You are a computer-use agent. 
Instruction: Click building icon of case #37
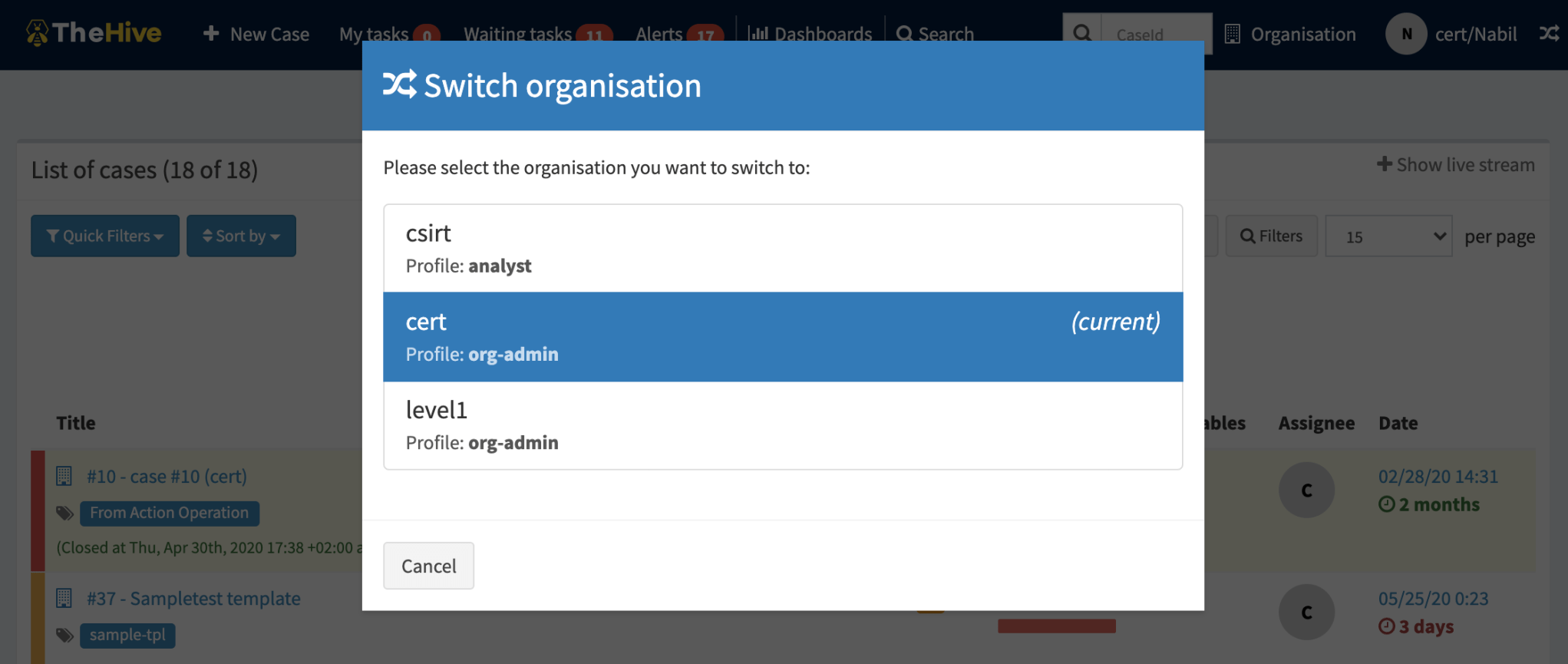pos(64,599)
